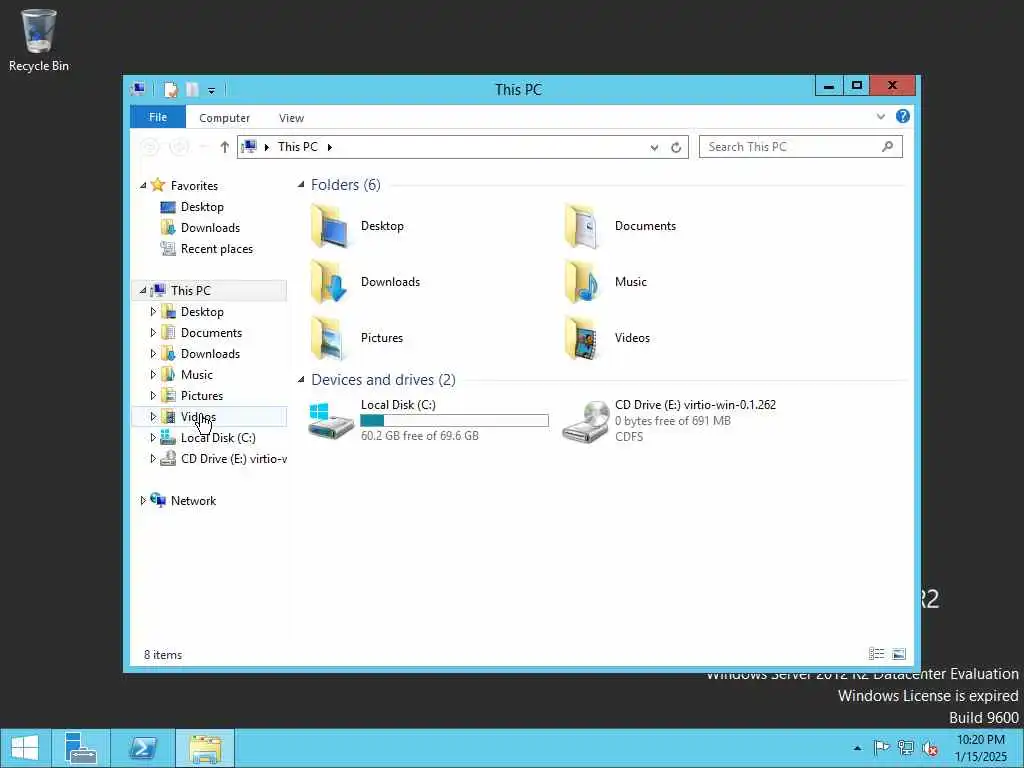Open the Videos folder icon in Folders group
Screen dimensions: 1024x768
tap(583, 338)
